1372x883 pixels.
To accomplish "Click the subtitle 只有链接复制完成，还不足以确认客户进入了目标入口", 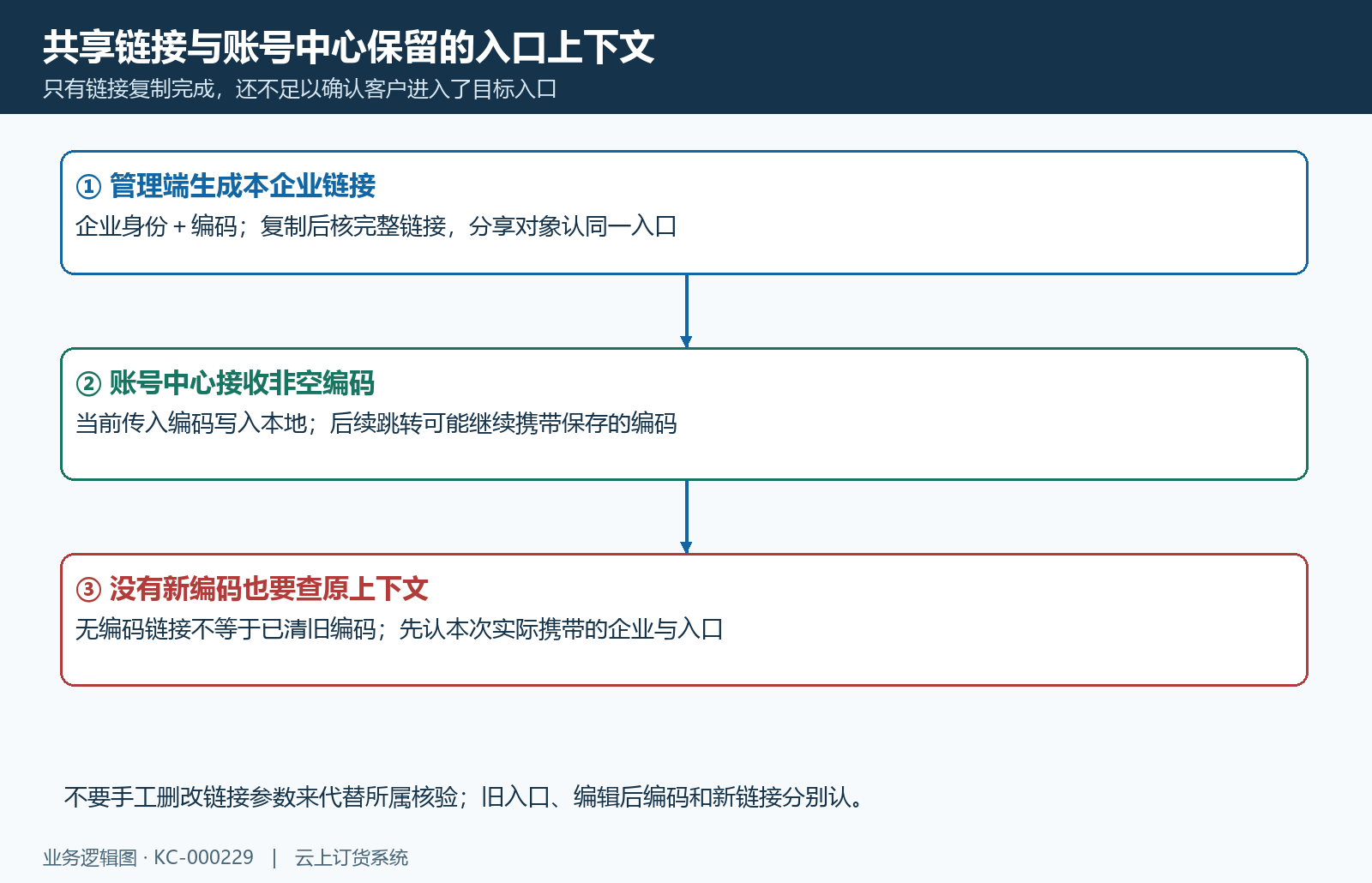I will pos(300,89).
